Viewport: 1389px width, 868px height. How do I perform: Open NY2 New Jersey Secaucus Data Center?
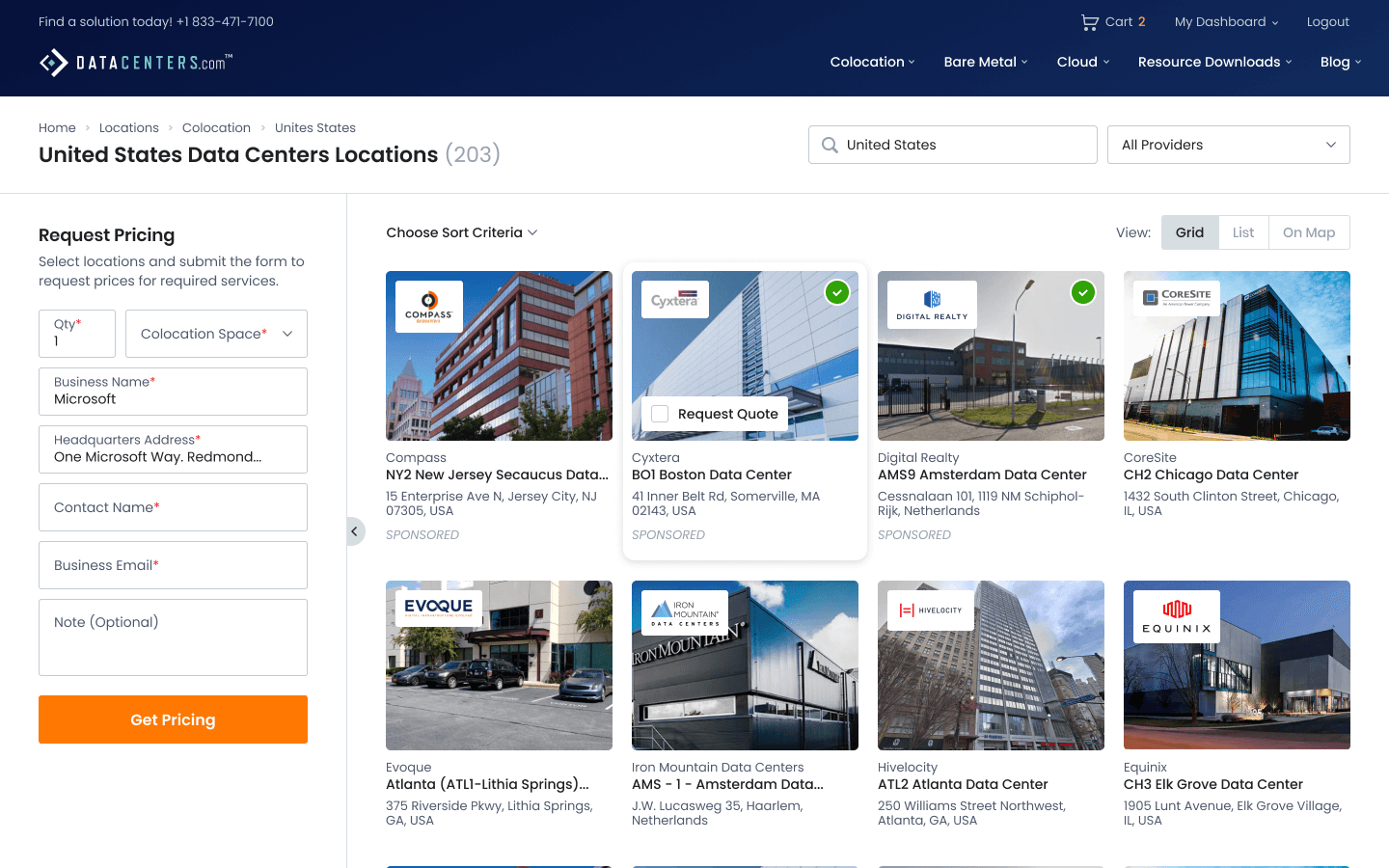(x=497, y=475)
